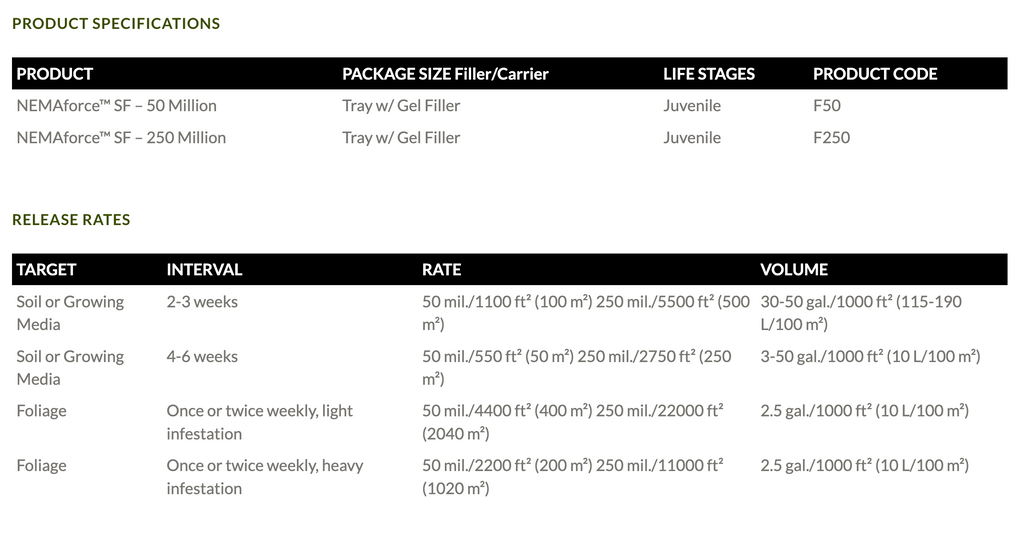Click the PRODUCT CODE column header
This screenshot has width=1024, height=540.
[875, 74]
